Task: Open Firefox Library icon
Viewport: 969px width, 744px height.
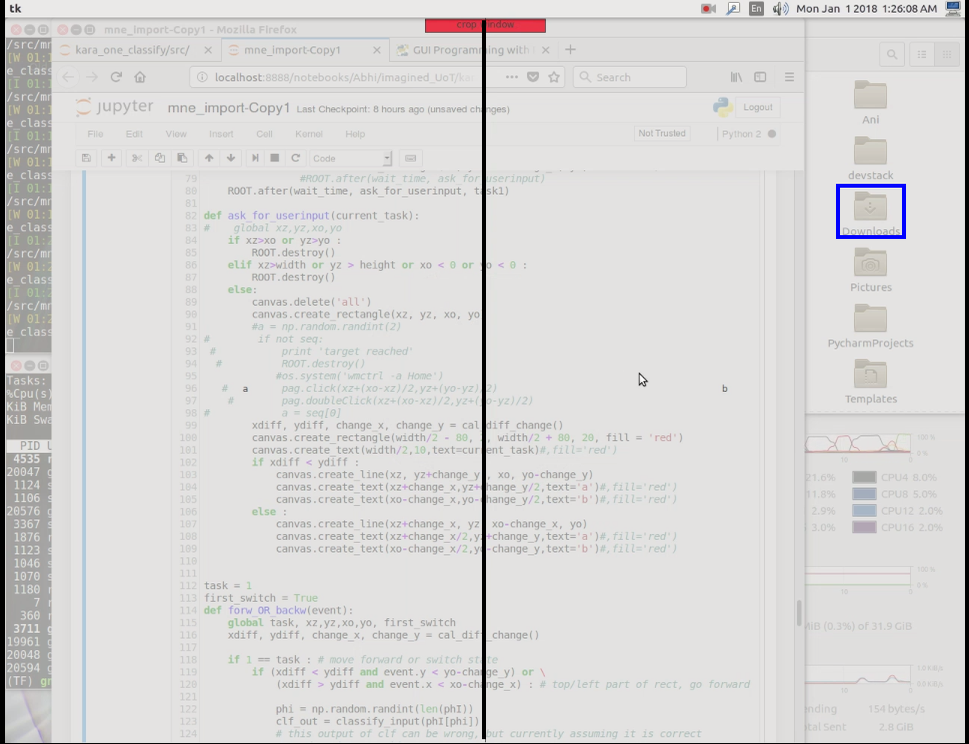Action: (x=736, y=77)
